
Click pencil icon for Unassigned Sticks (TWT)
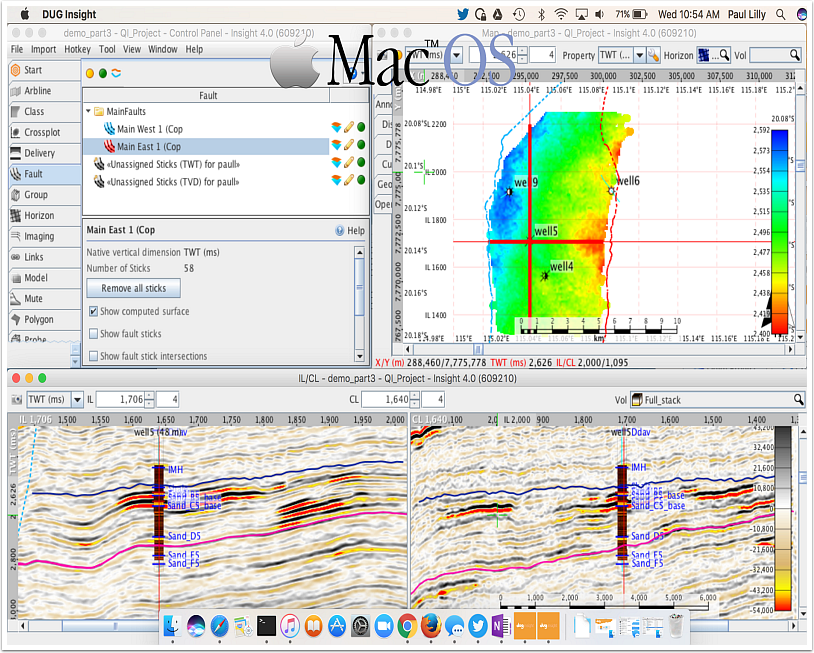click(x=349, y=162)
